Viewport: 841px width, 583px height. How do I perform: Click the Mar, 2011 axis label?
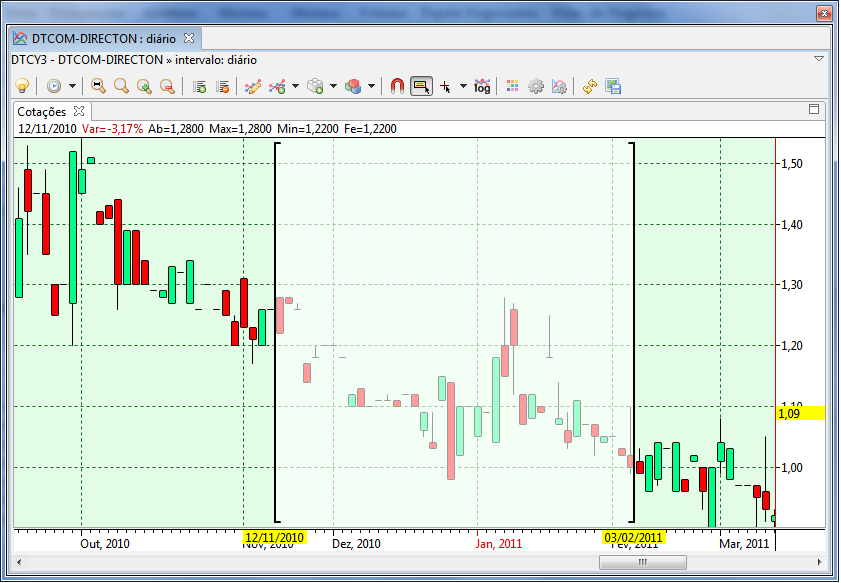pyautogui.click(x=744, y=543)
